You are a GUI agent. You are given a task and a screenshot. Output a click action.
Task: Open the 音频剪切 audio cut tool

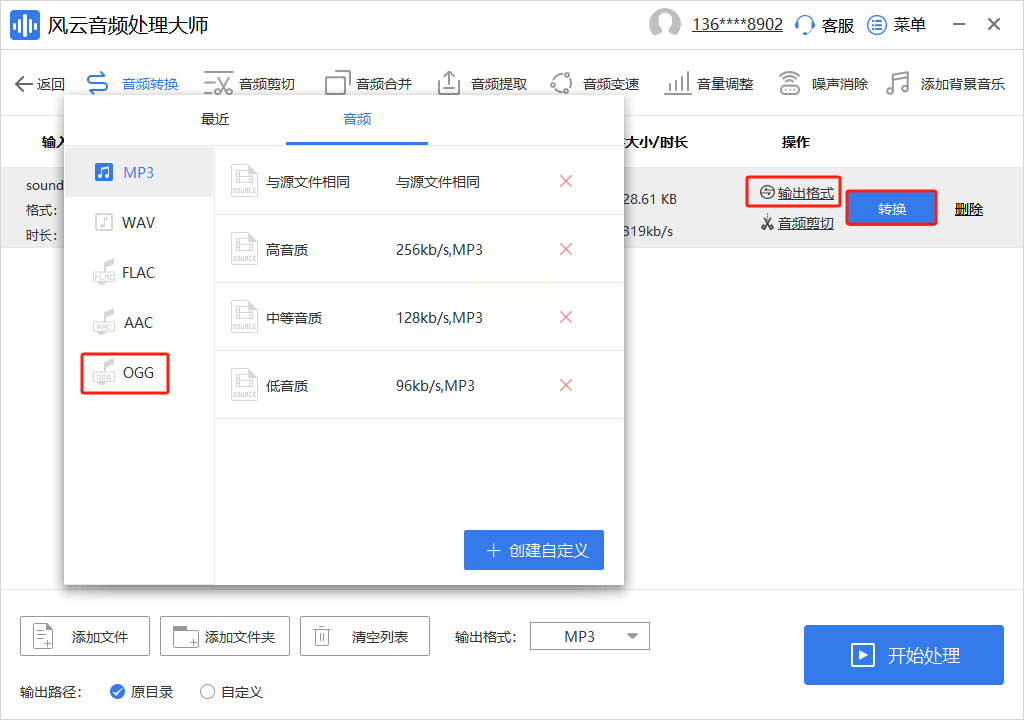point(250,84)
